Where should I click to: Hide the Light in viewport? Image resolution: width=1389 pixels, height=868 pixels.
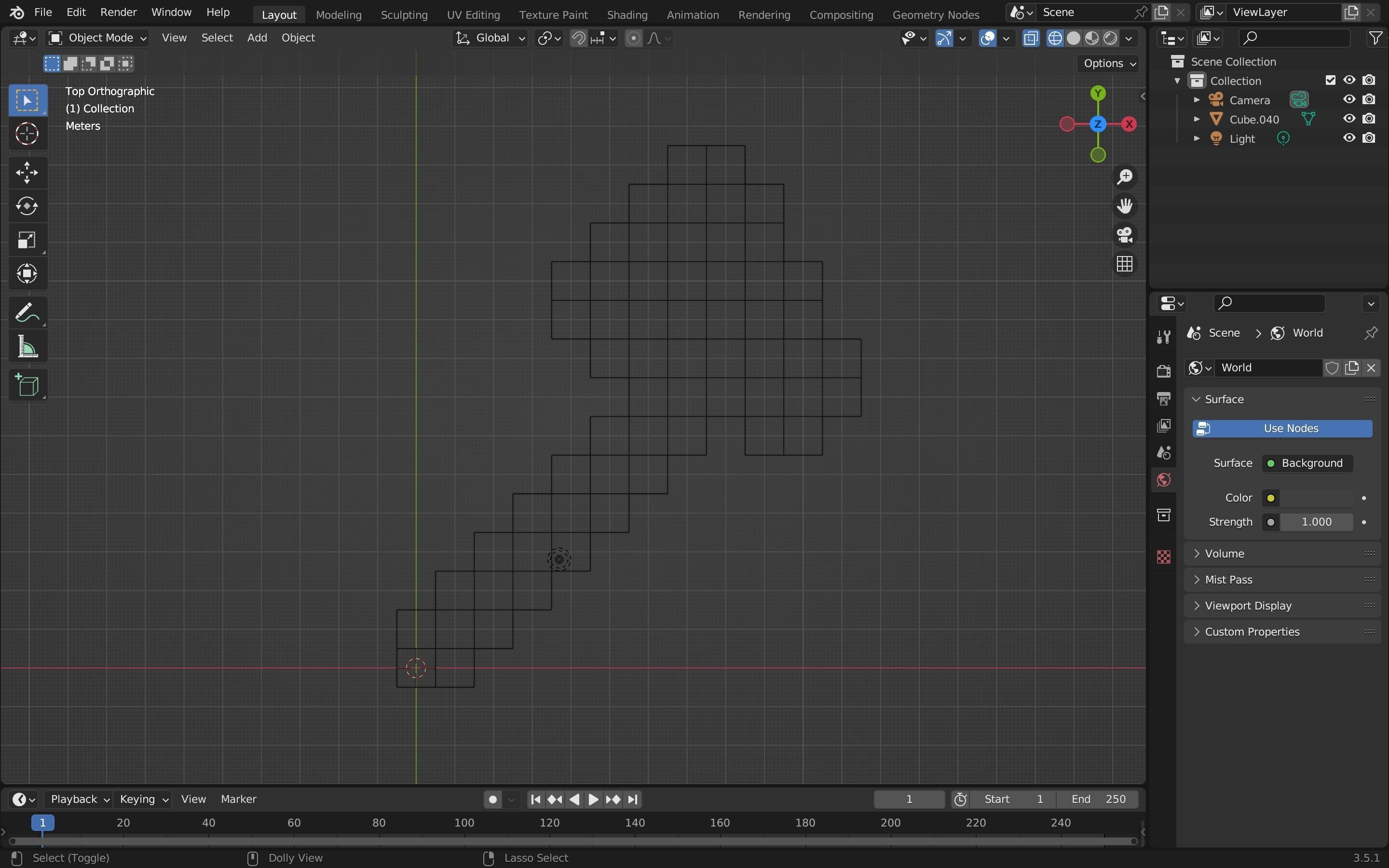pyautogui.click(x=1349, y=138)
